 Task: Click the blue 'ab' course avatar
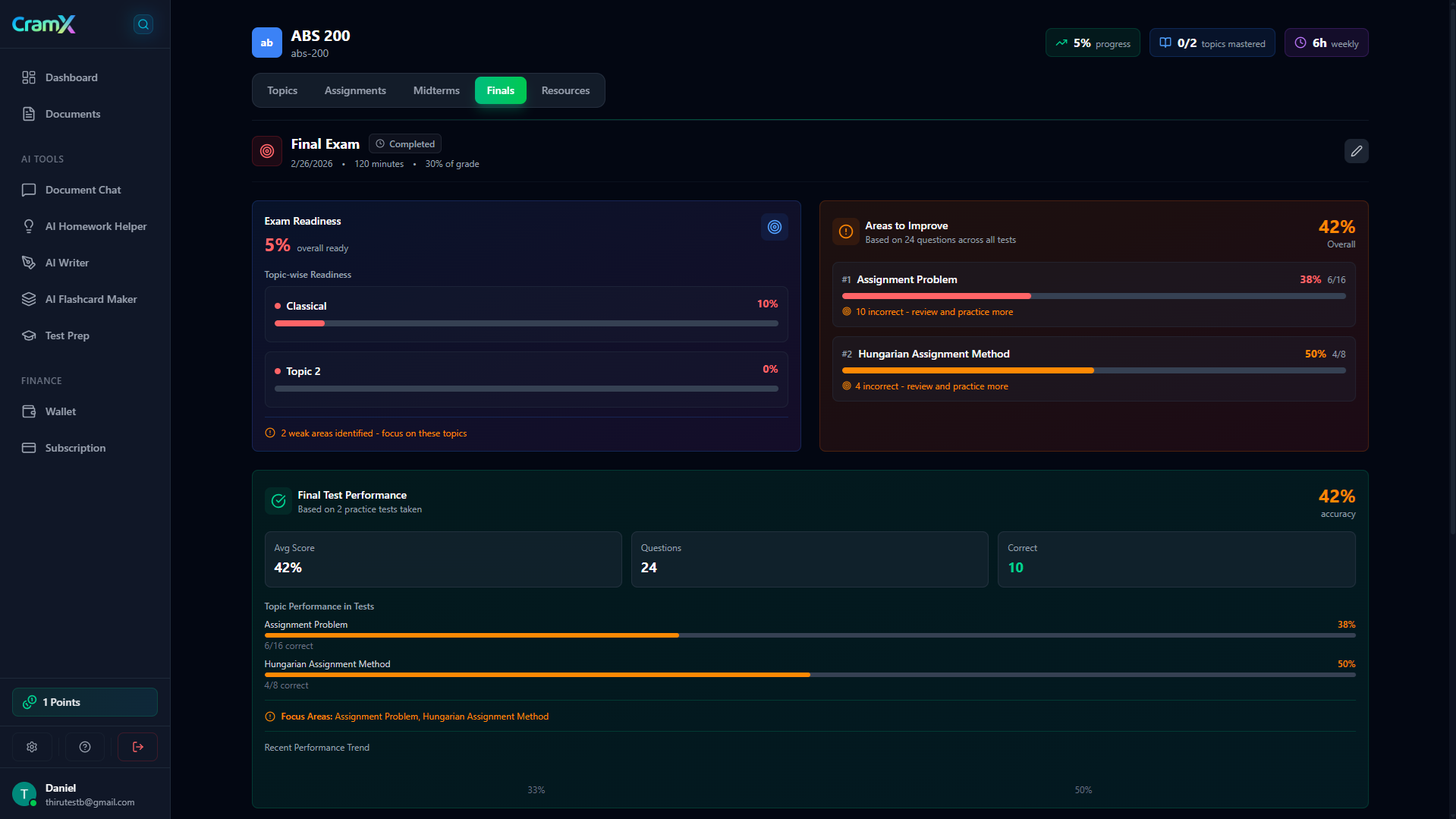coord(267,43)
